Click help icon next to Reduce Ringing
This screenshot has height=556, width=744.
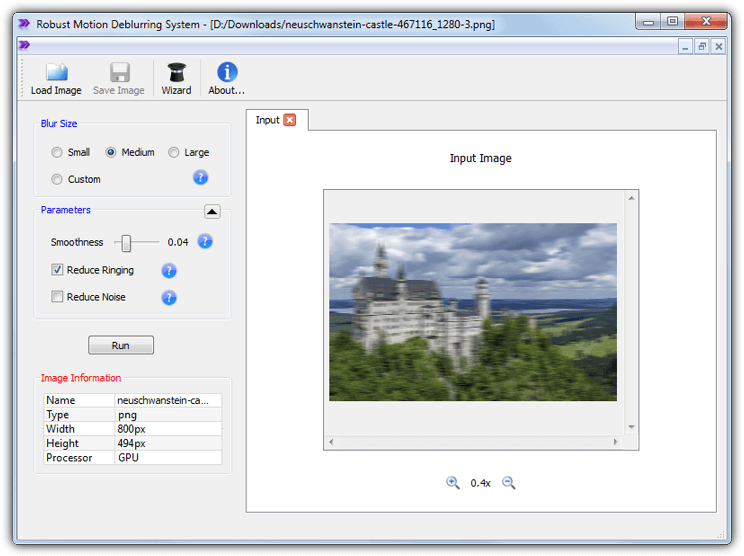pos(169,270)
